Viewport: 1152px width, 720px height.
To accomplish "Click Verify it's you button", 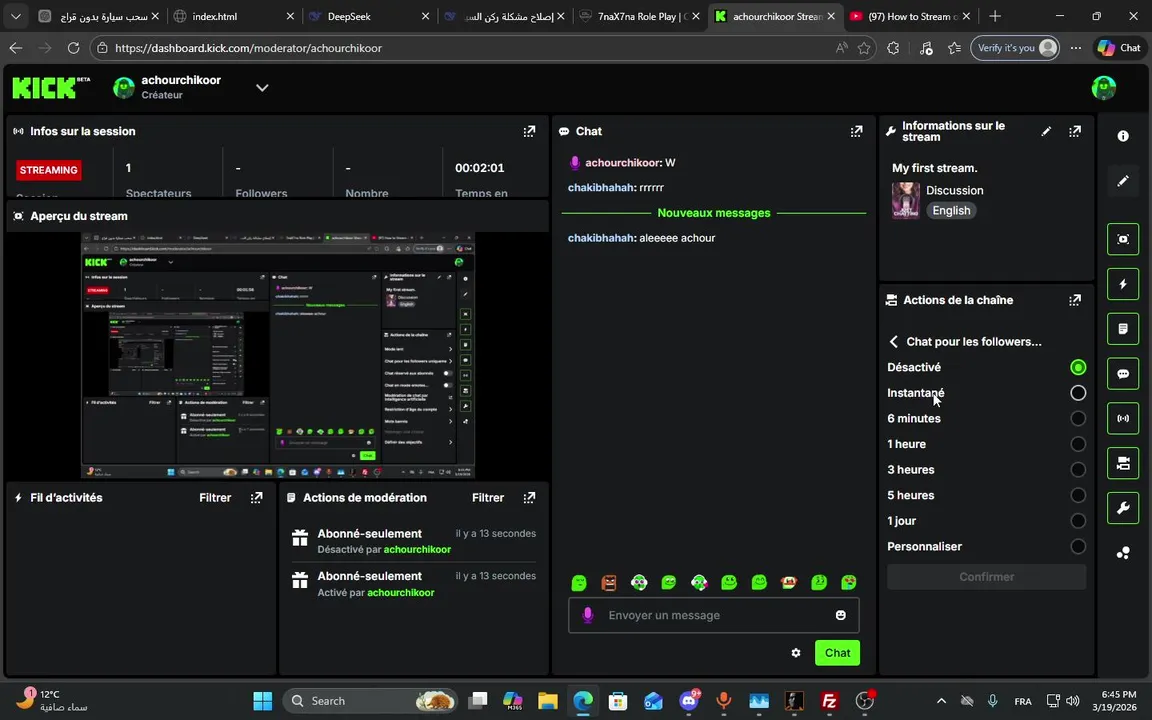I will 1015,48.
